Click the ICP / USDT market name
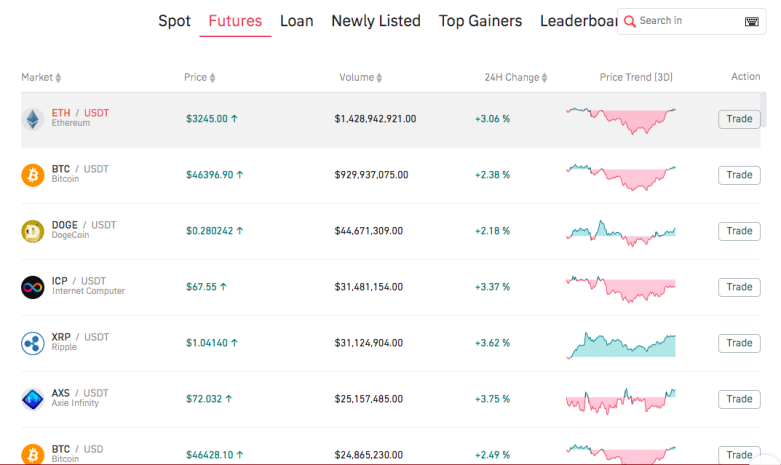Screen dimensions: 781x465 click(79, 281)
